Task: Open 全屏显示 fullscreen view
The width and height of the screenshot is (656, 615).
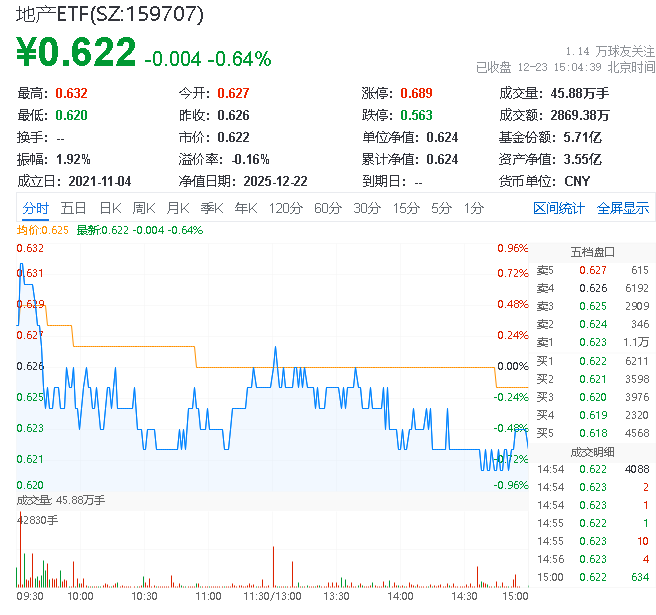Action: click(623, 208)
